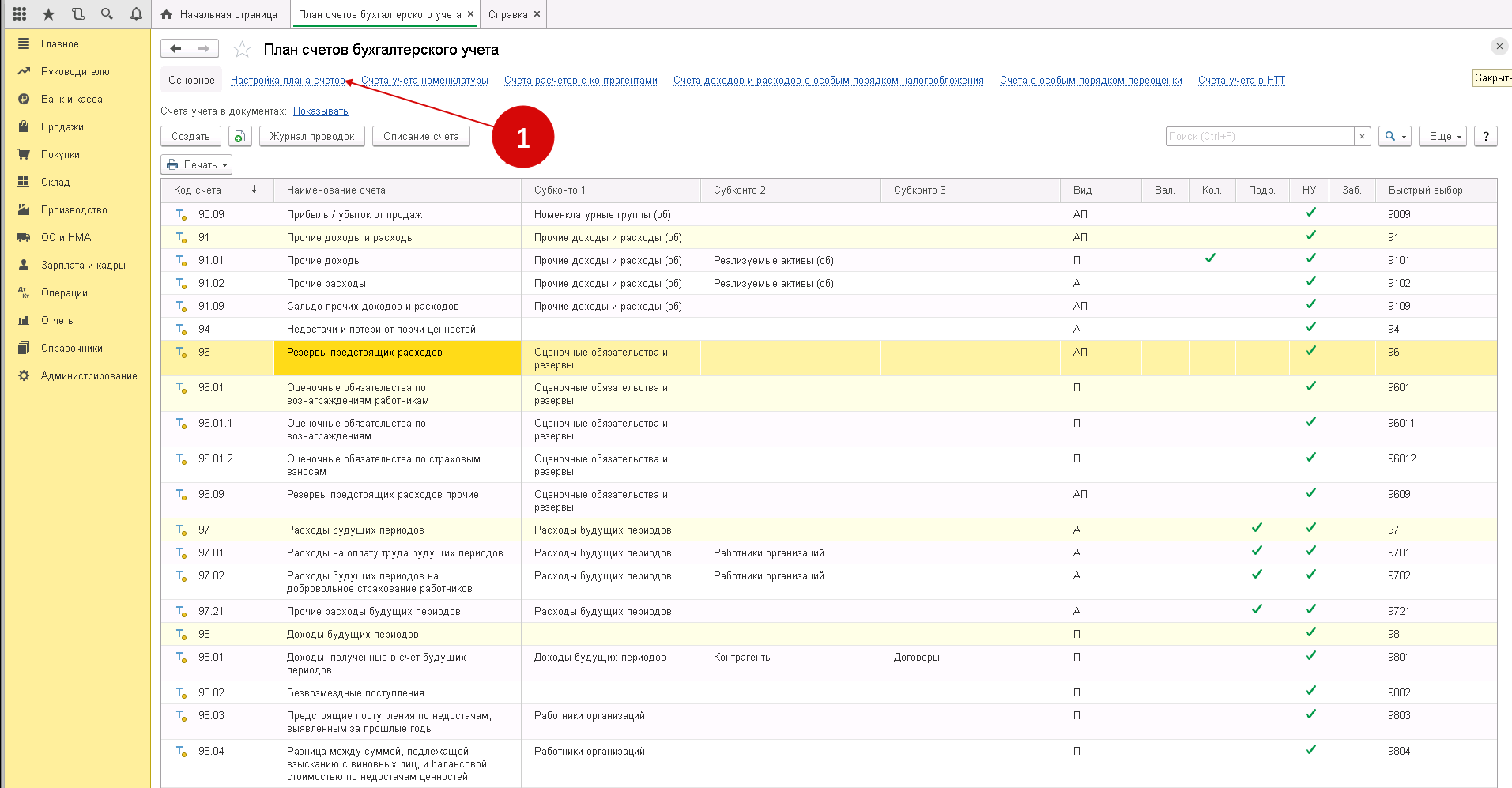Select account 91.02 Прочие расходы
The image size is (1512, 788).
828,283
